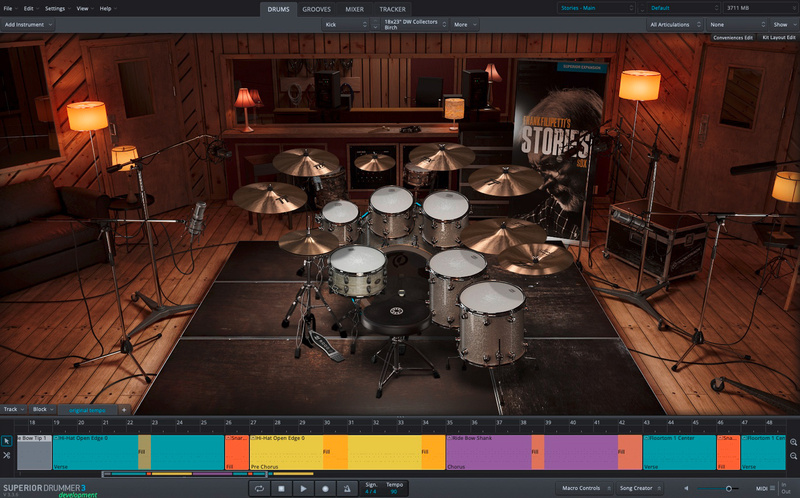The width and height of the screenshot is (800, 498).
Task: Open the Stories - Main library selector
Action: [x=596, y=8]
